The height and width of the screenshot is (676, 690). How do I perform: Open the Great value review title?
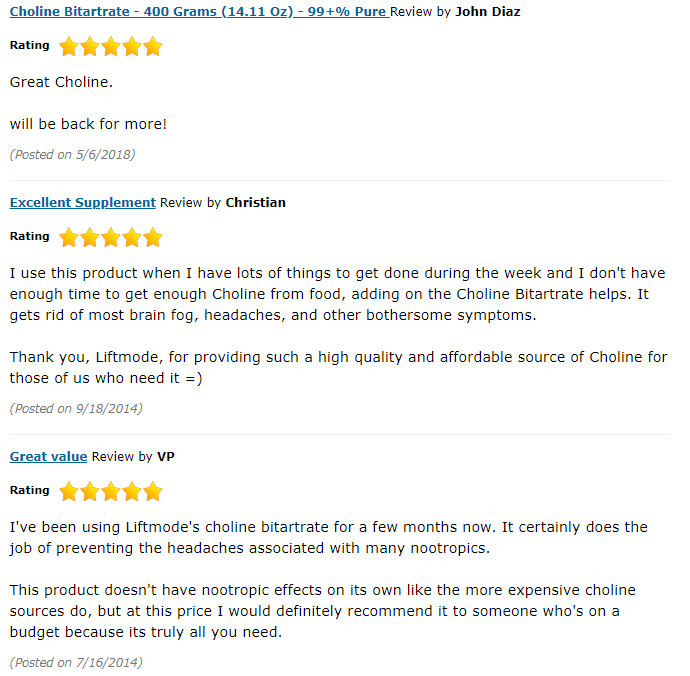tap(48, 456)
